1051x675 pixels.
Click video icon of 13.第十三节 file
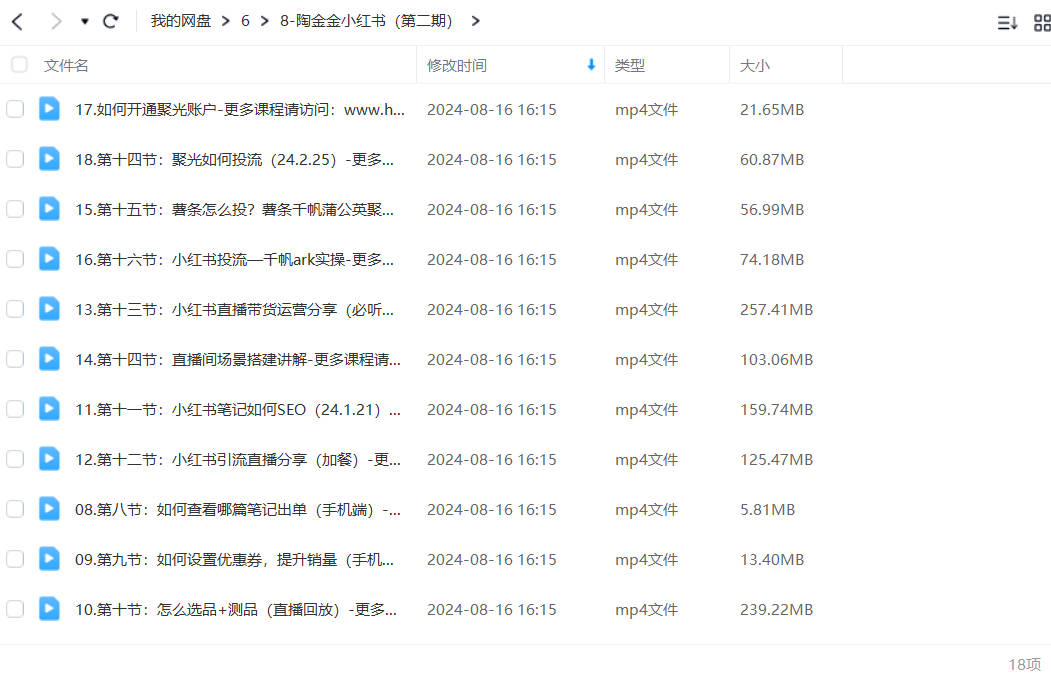click(49, 308)
